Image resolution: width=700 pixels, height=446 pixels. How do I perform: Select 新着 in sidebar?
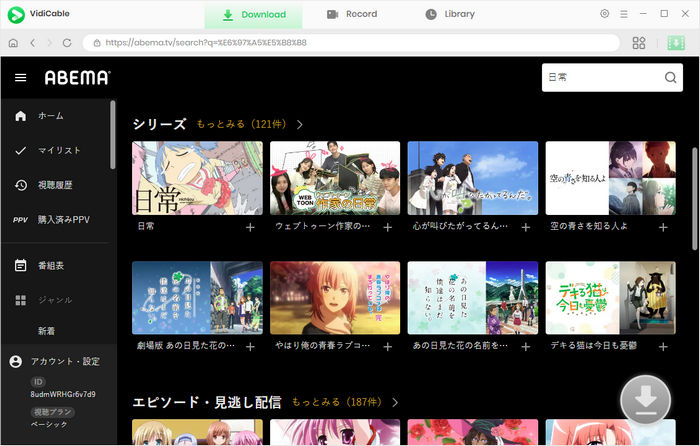click(x=46, y=331)
